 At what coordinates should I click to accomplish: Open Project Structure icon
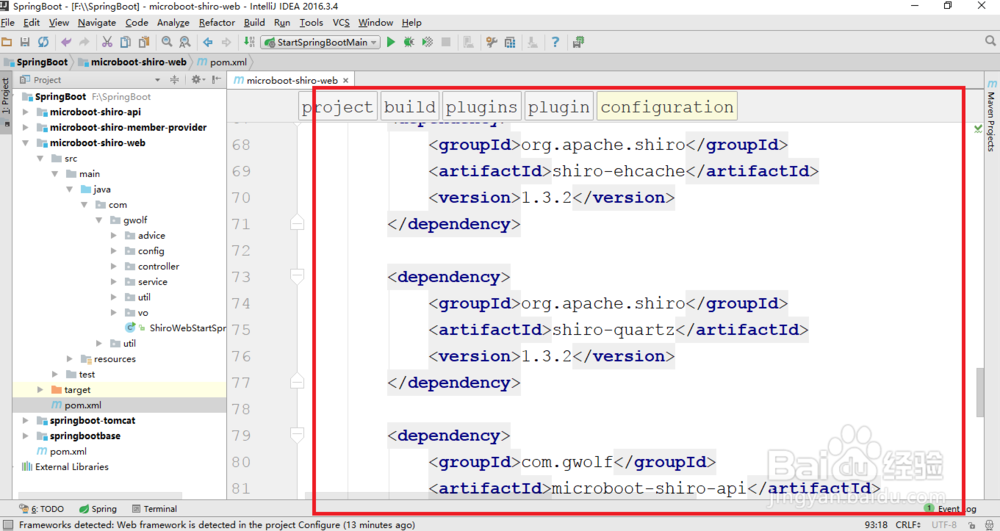tap(510, 42)
